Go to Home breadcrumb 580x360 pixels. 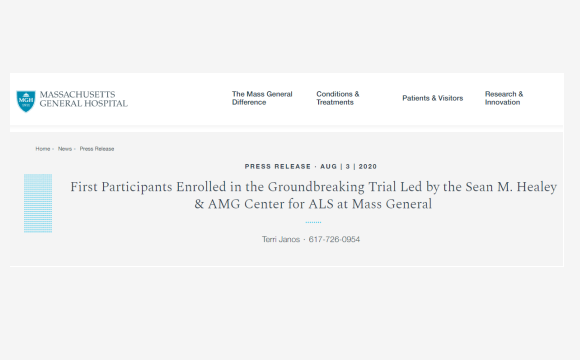43,149
